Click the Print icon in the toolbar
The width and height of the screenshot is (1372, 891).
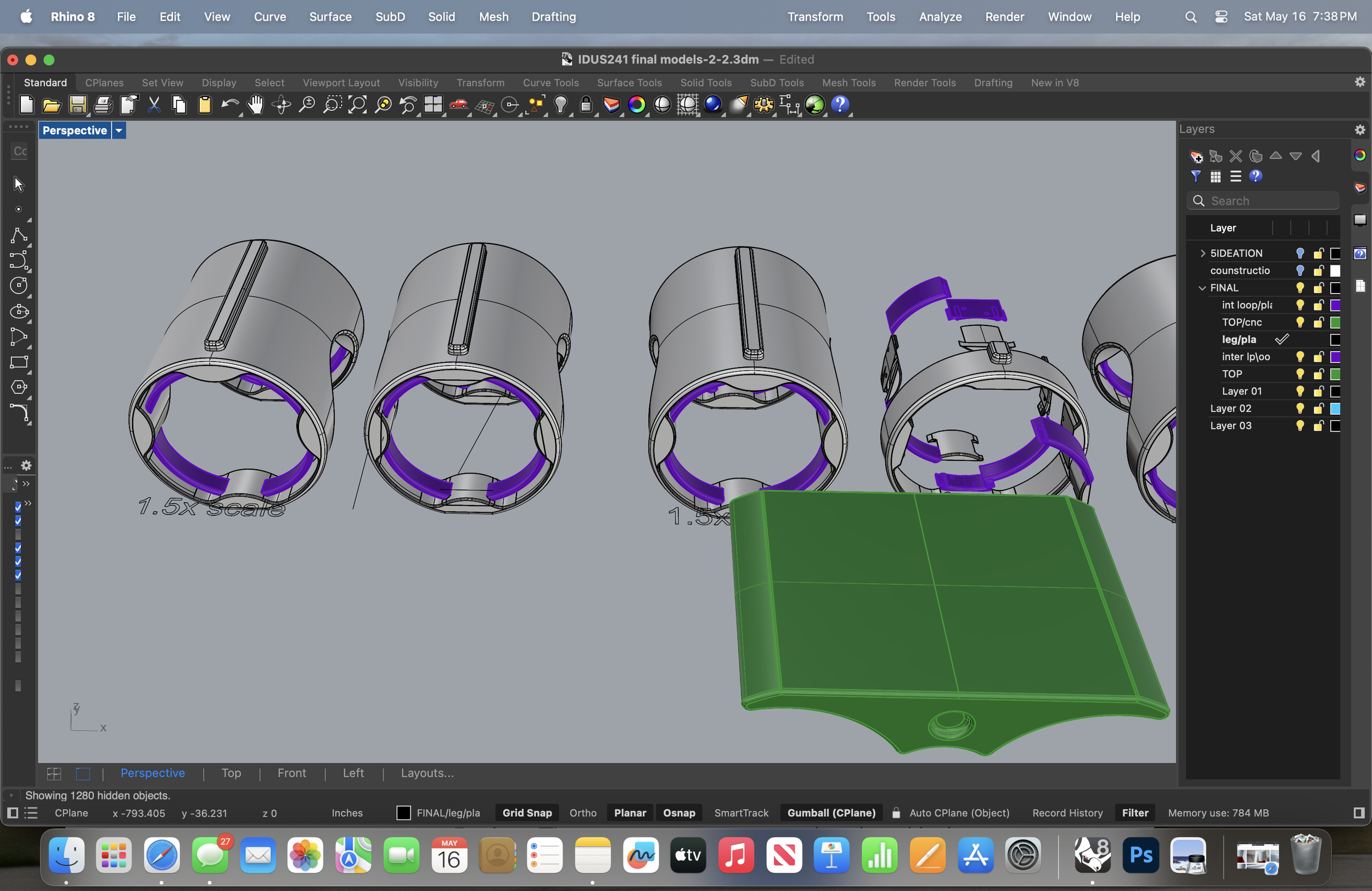[103, 105]
